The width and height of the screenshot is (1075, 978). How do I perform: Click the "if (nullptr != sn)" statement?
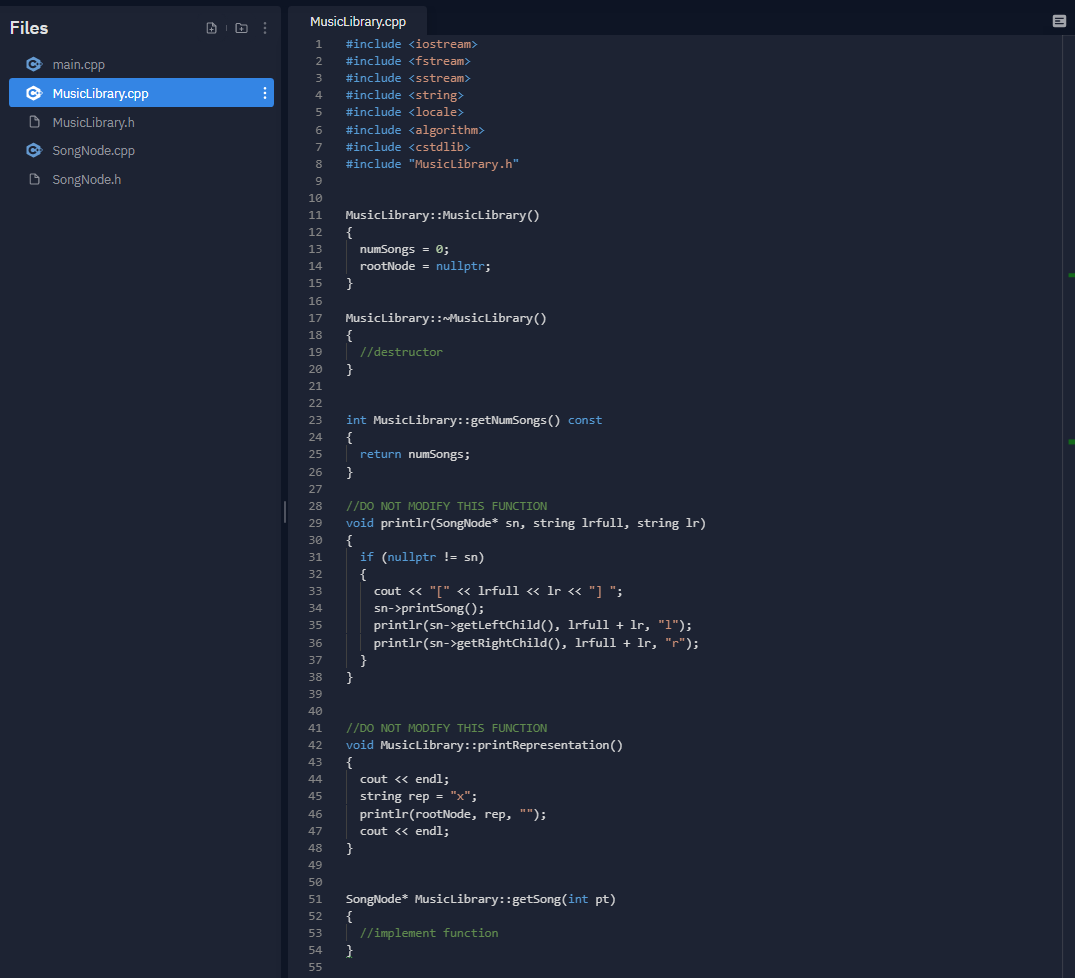tap(422, 557)
